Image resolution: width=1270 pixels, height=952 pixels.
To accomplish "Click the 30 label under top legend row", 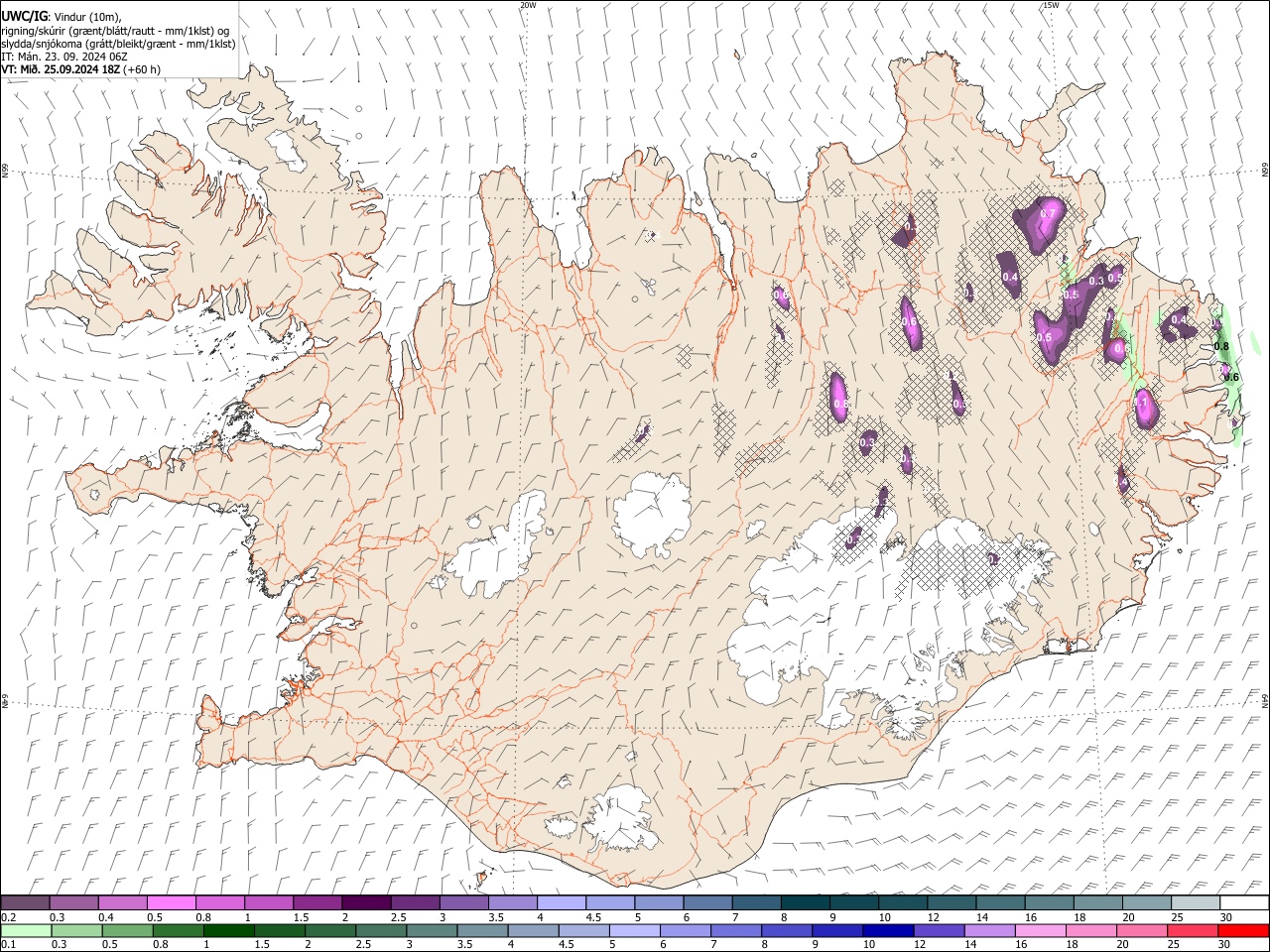I will coord(1226,917).
